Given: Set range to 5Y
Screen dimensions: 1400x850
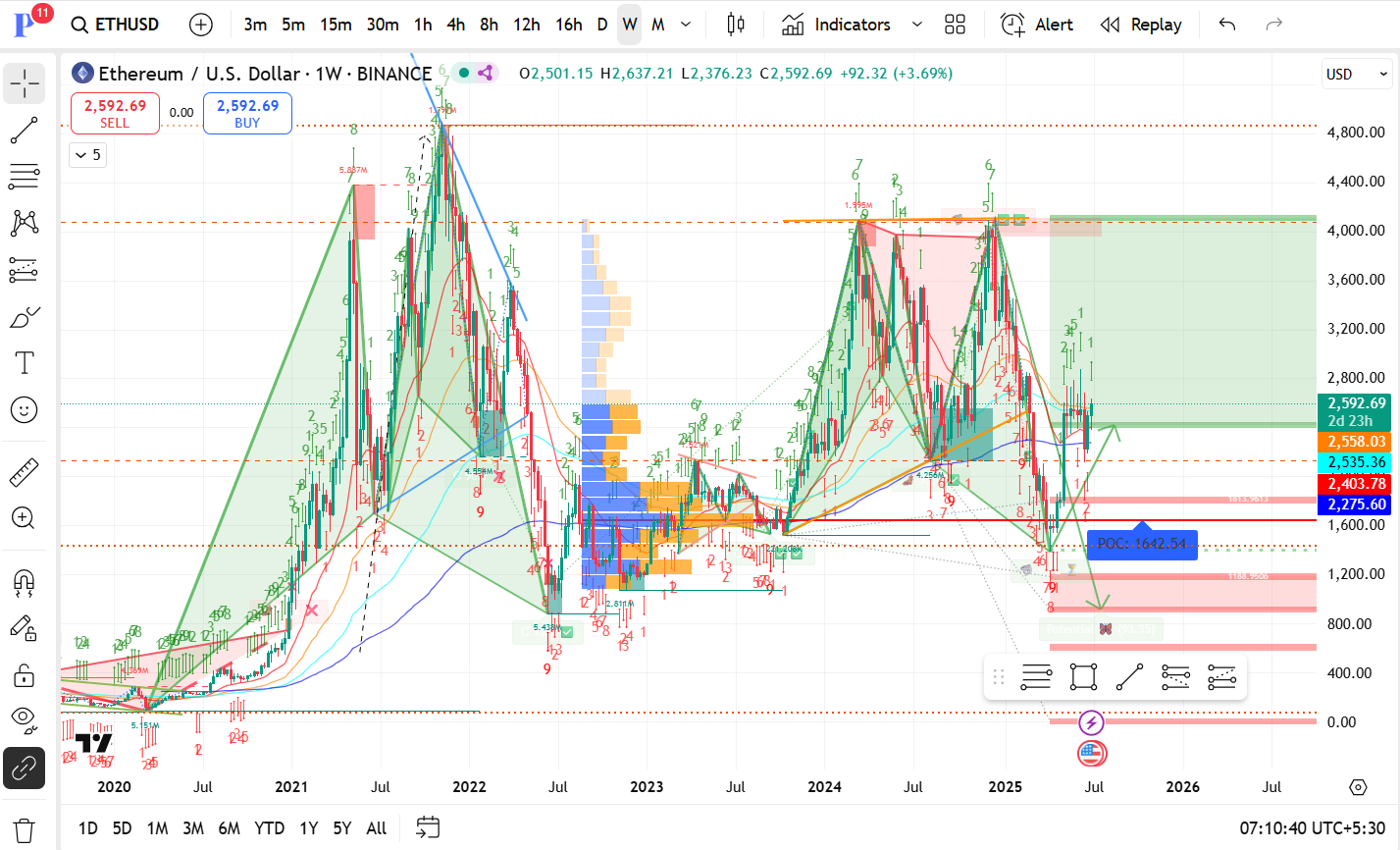Looking at the screenshot, I should pos(341,828).
